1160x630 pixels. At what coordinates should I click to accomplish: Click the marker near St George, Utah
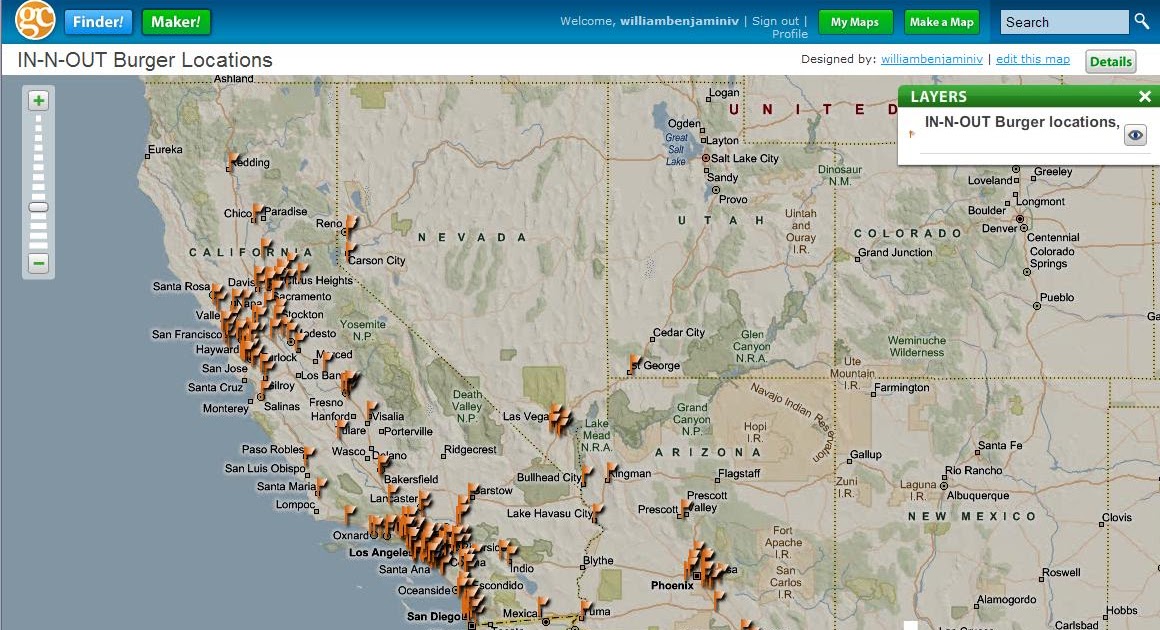click(x=632, y=357)
